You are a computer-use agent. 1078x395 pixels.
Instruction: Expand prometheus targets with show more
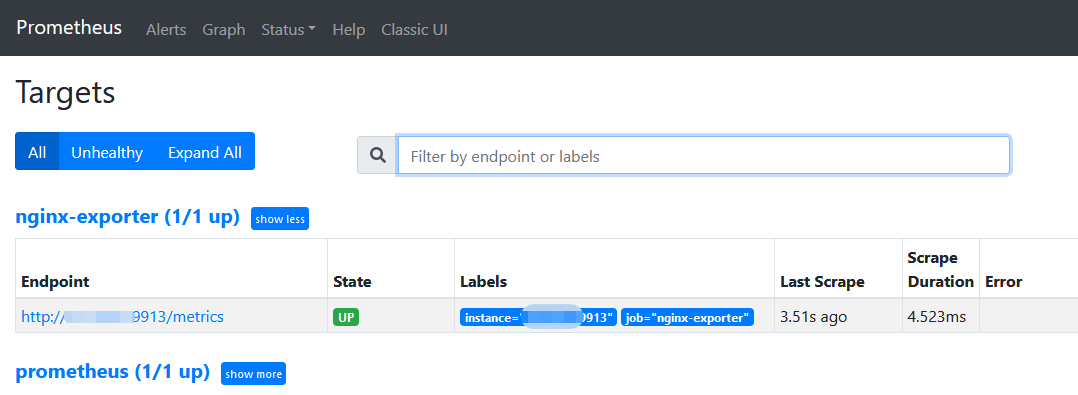pos(253,373)
